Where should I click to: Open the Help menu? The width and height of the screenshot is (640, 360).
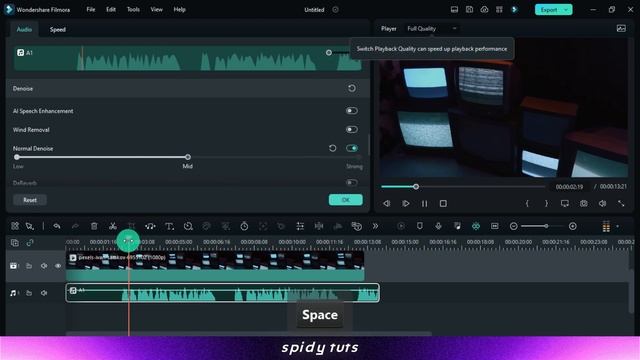tap(180, 9)
